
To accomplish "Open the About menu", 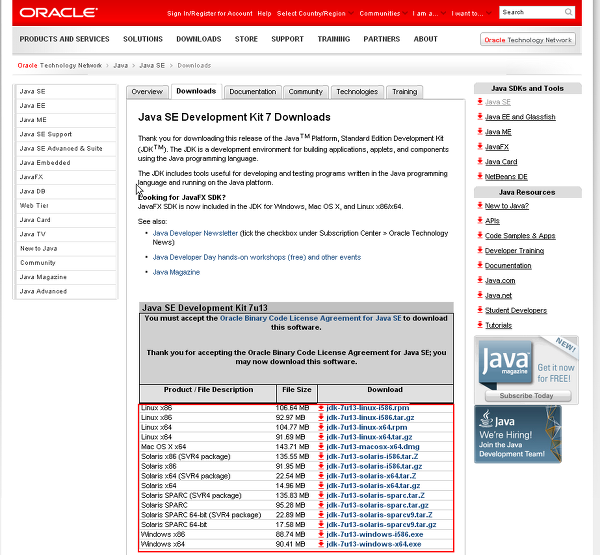I will click(x=426, y=39).
